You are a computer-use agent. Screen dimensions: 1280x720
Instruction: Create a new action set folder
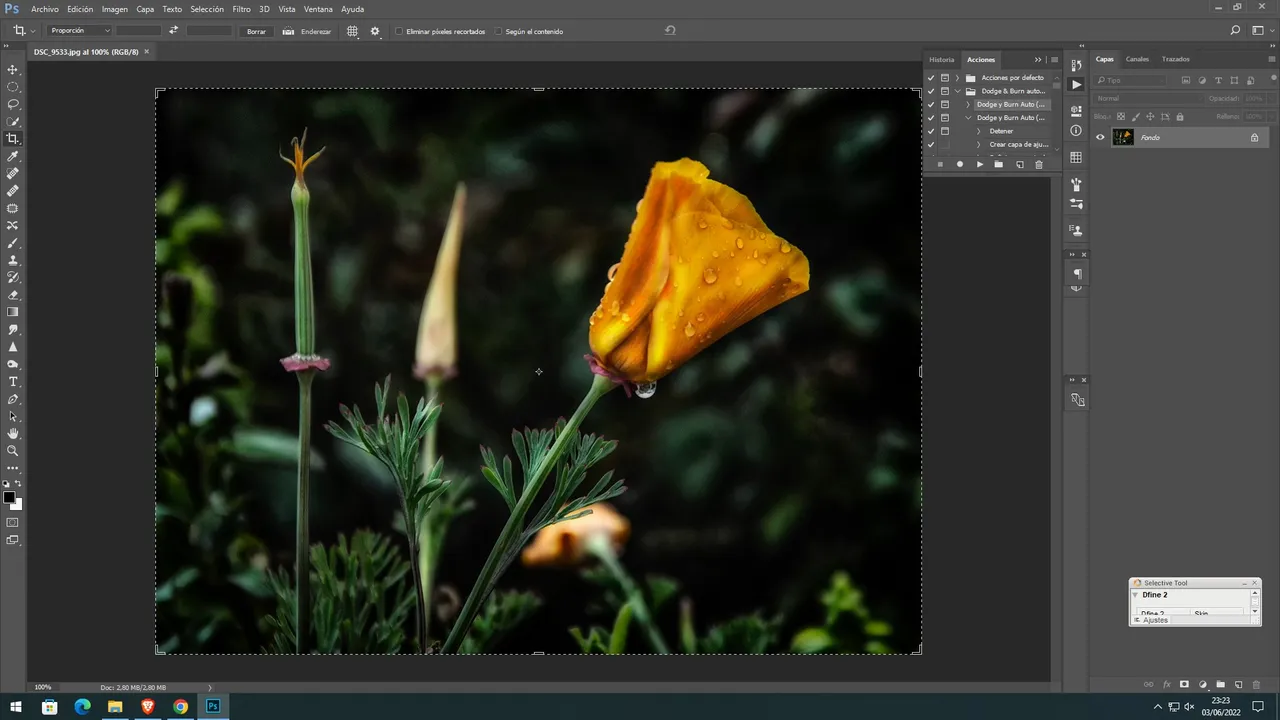[x=999, y=164]
